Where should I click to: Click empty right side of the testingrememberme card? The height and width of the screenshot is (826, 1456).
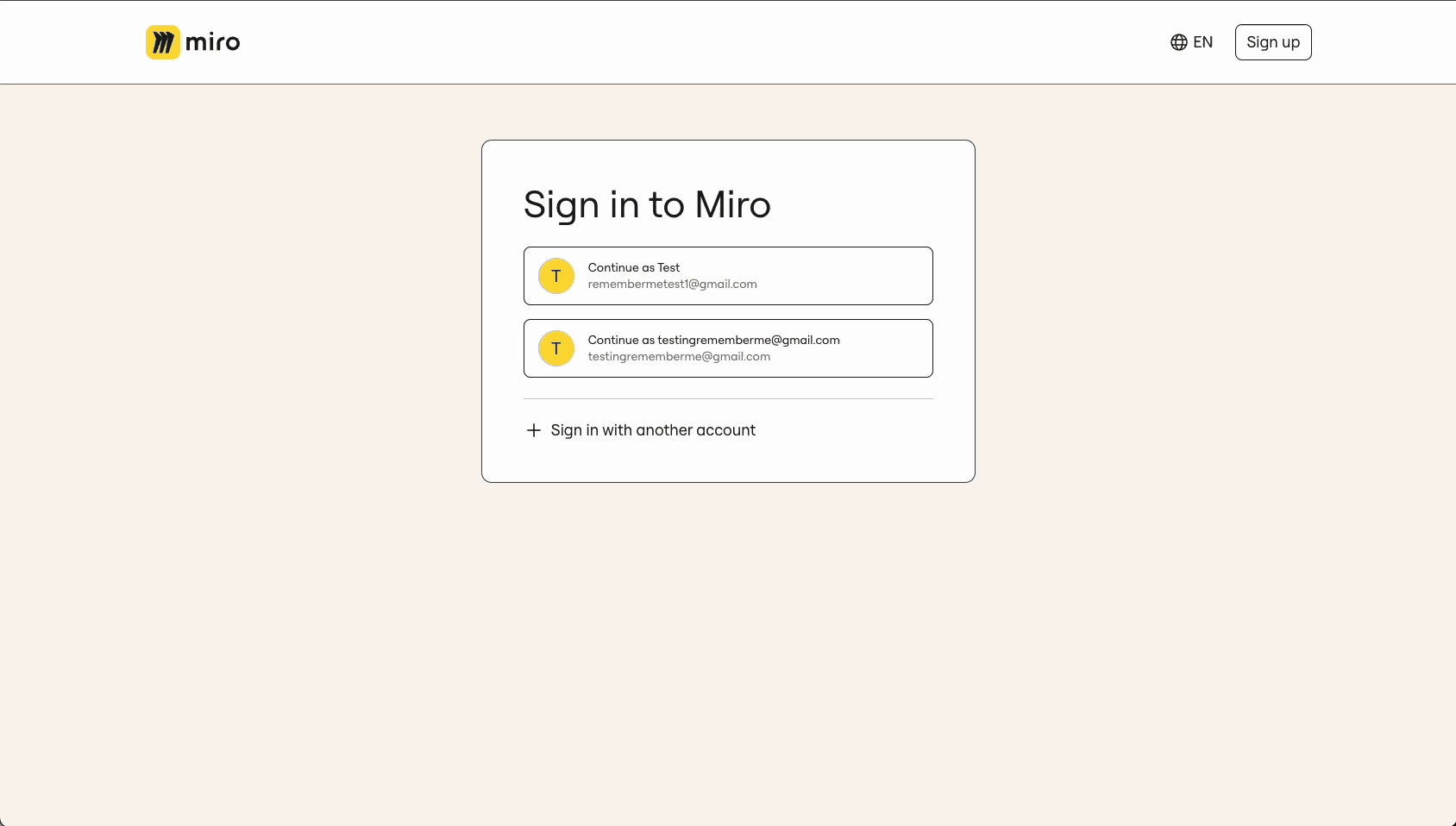click(888, 348)
